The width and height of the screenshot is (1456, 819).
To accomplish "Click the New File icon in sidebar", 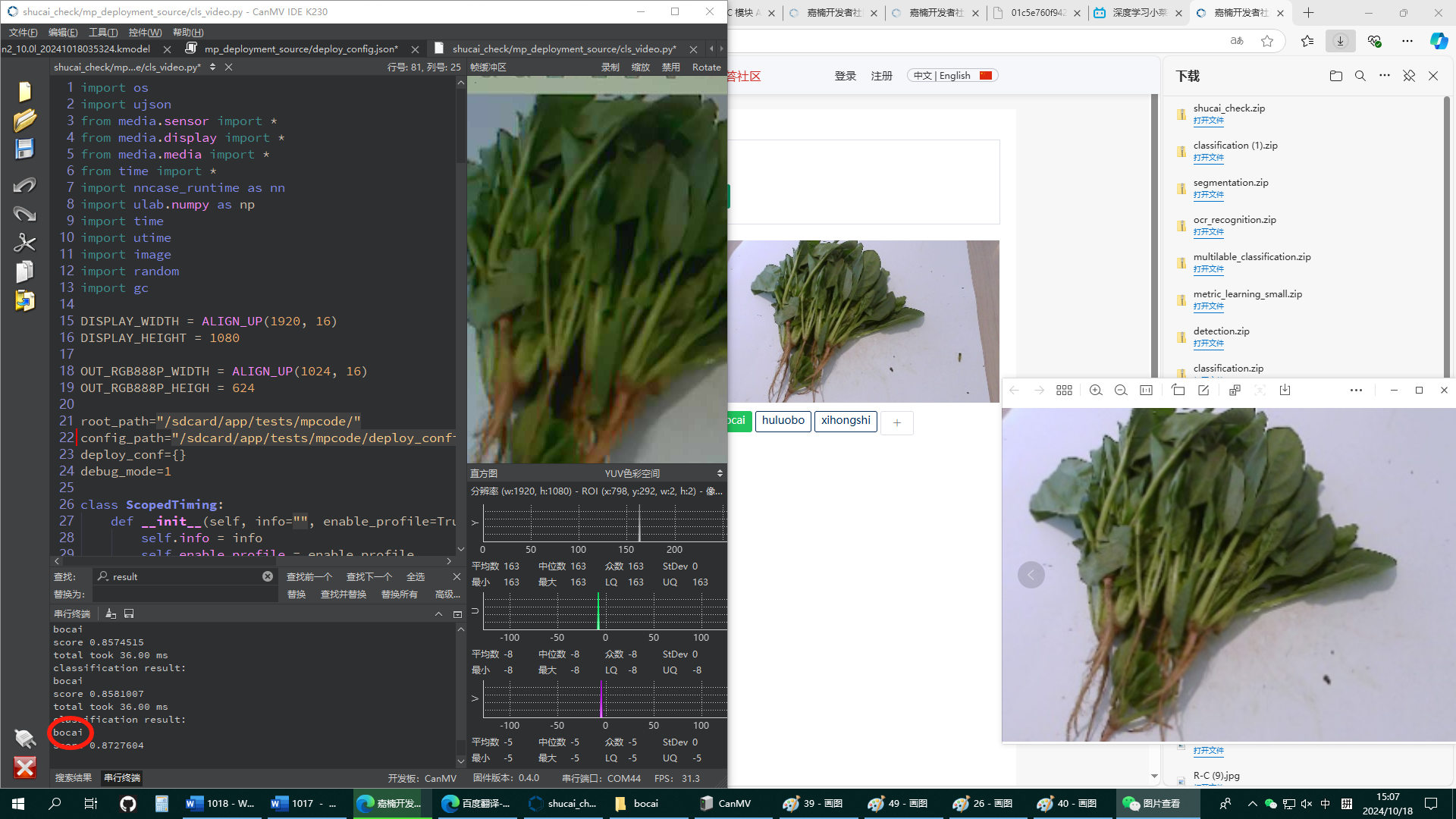I will 24,91.
